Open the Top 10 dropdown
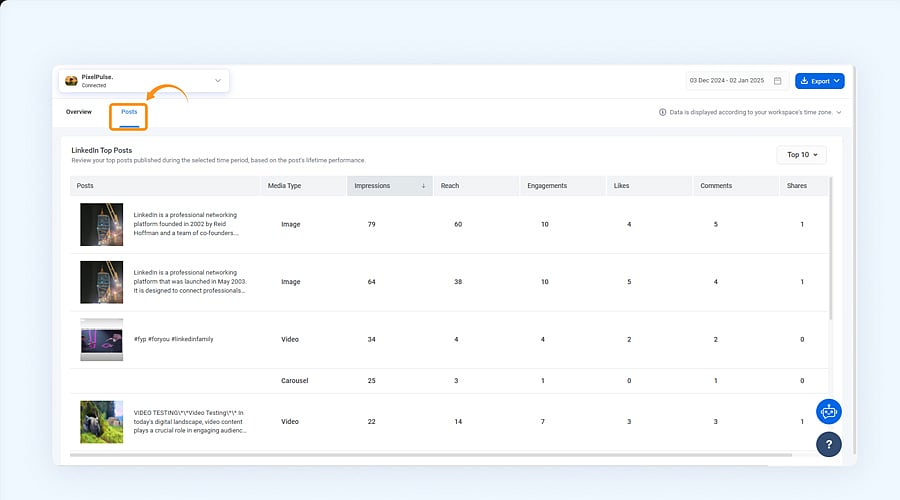The width and height of the screenshot is (900, 500). (x=801, y=155)
